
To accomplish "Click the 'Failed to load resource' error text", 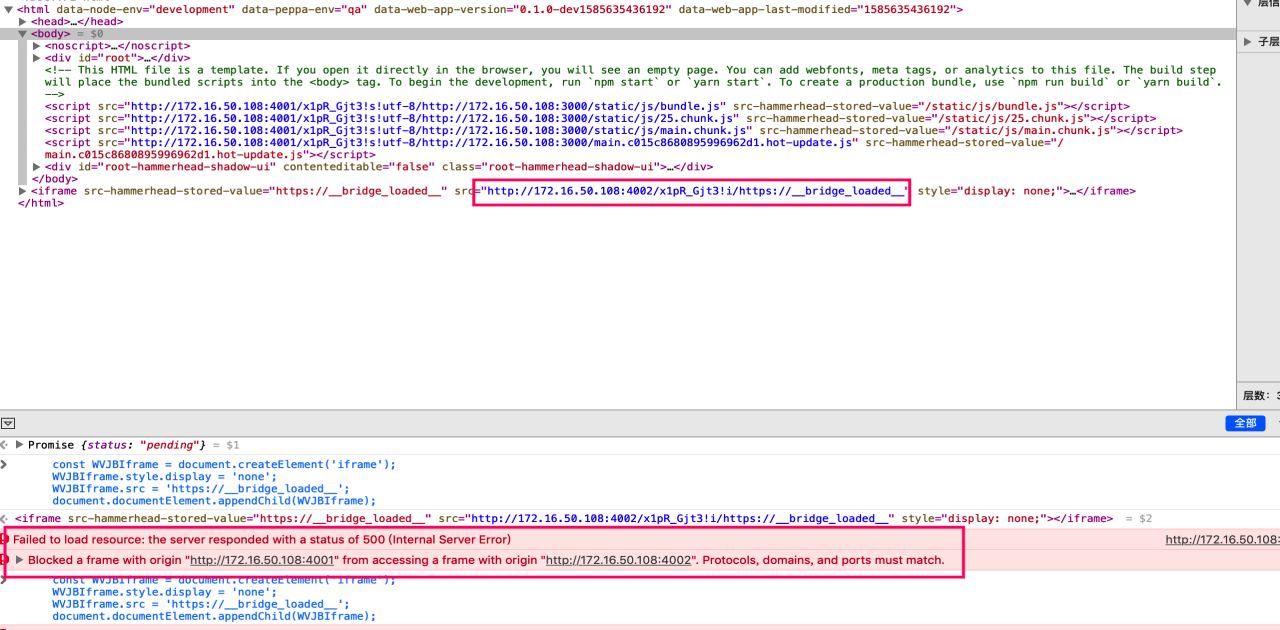I will 262,540.
